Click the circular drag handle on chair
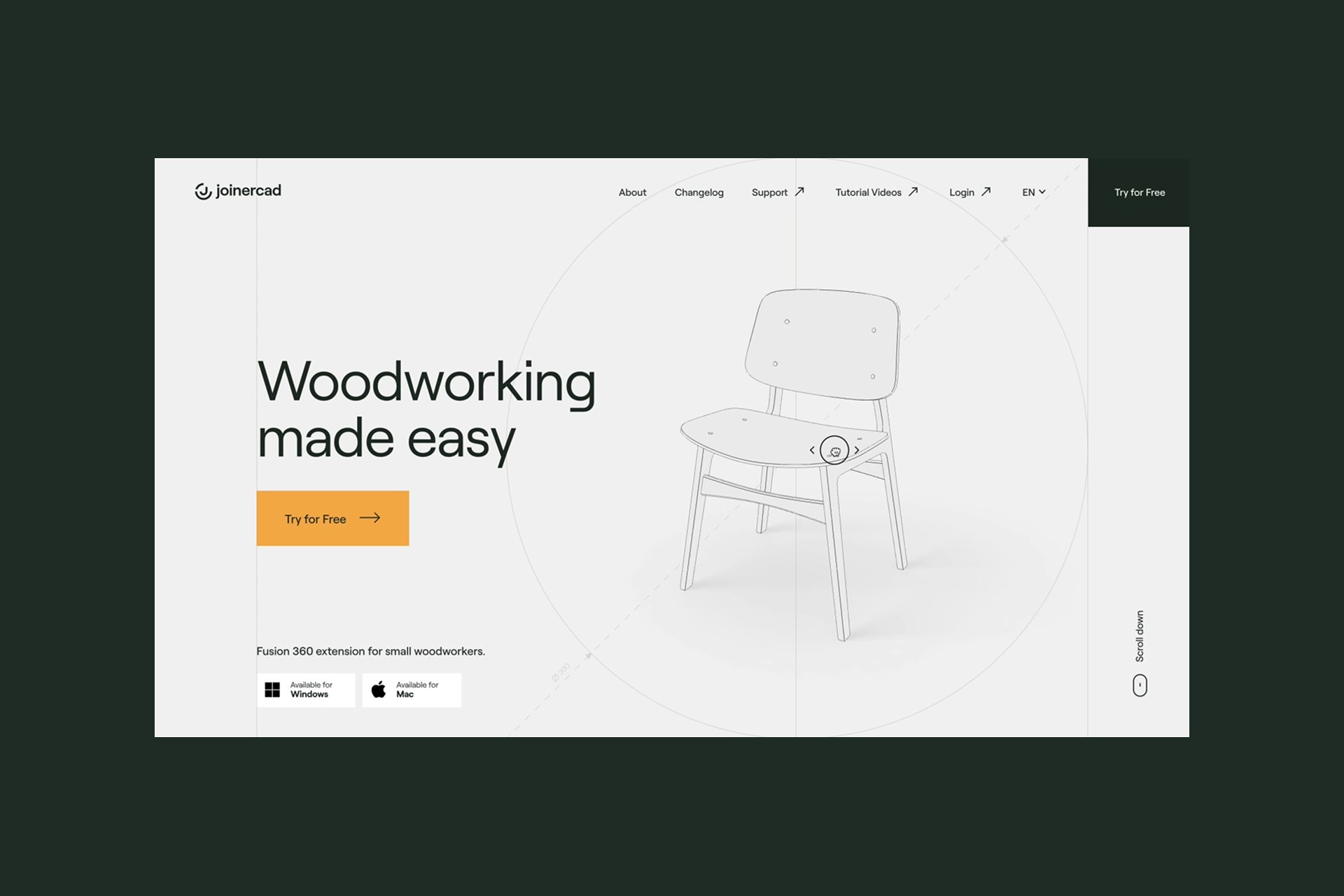Viewport: 1344px width, 896px height. tap(834, 450)
